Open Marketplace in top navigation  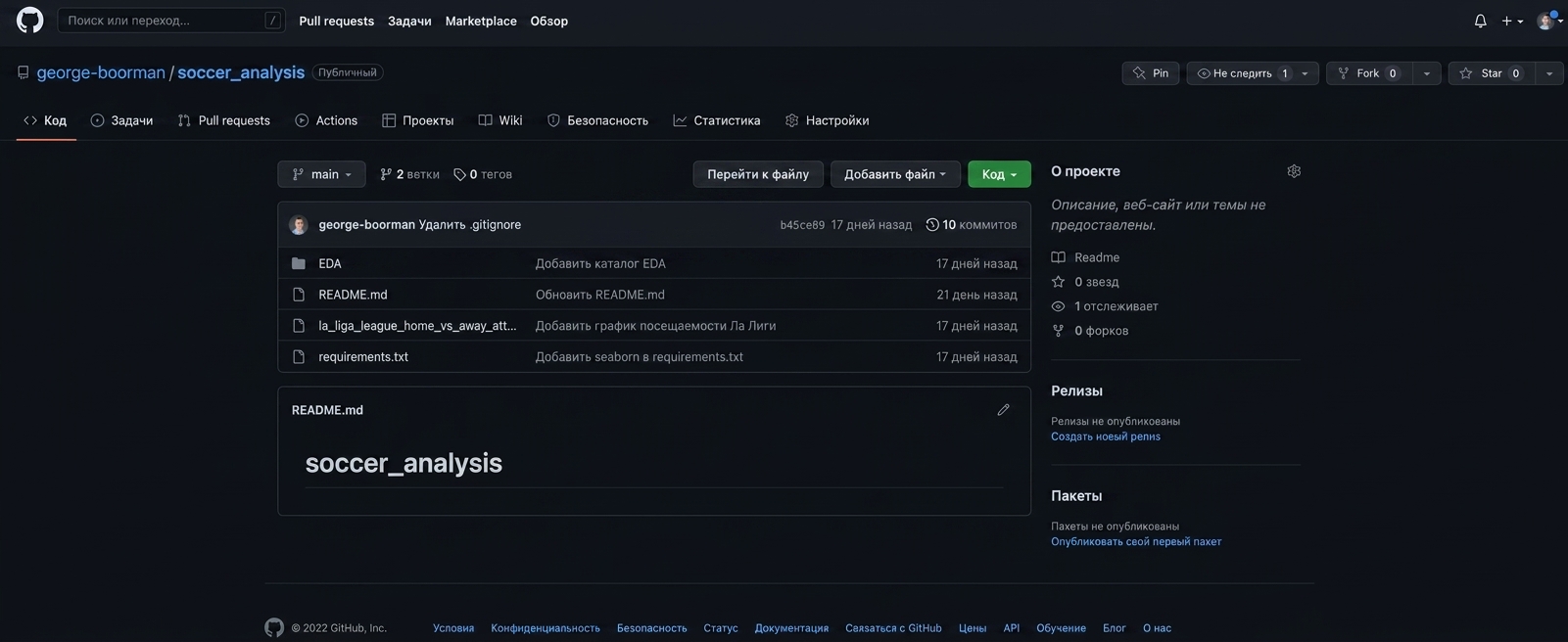coord(481,21)
